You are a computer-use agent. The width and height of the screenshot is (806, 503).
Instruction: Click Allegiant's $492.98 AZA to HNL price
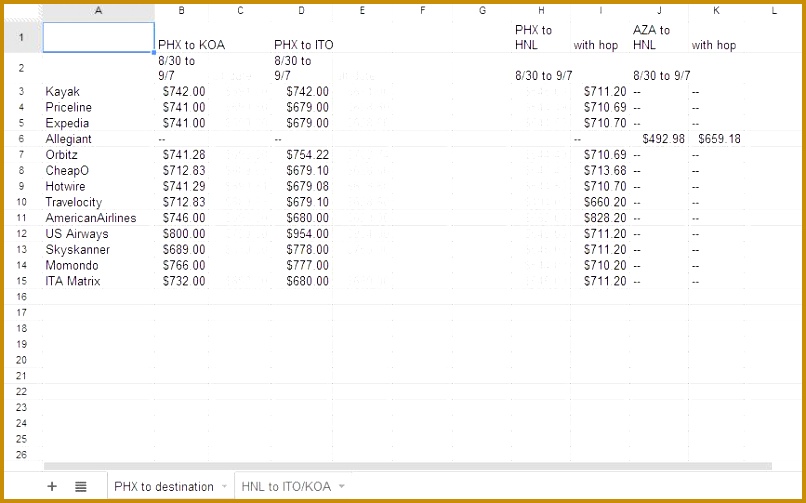point(663,139)
